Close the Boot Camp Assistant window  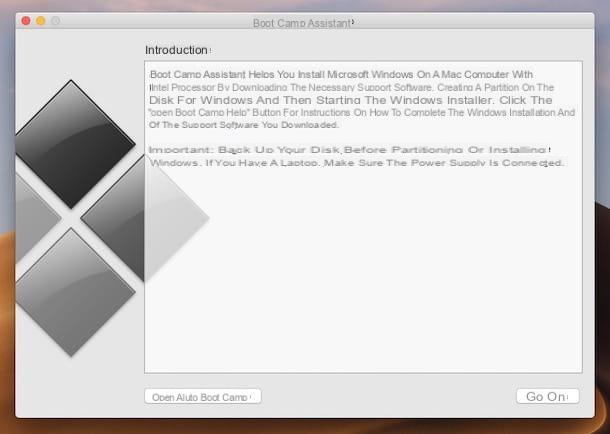click(x=26, y=21)
